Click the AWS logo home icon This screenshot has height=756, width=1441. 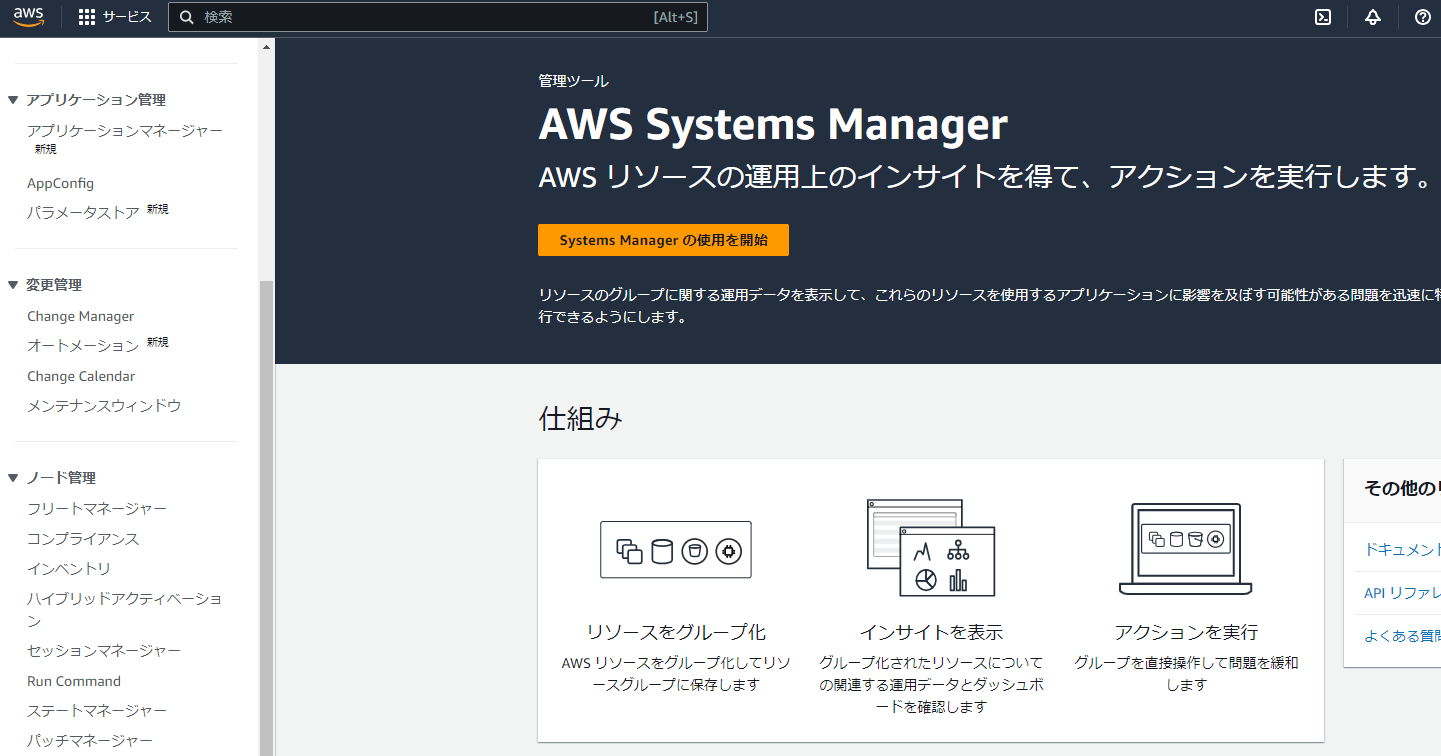(28, 17)
